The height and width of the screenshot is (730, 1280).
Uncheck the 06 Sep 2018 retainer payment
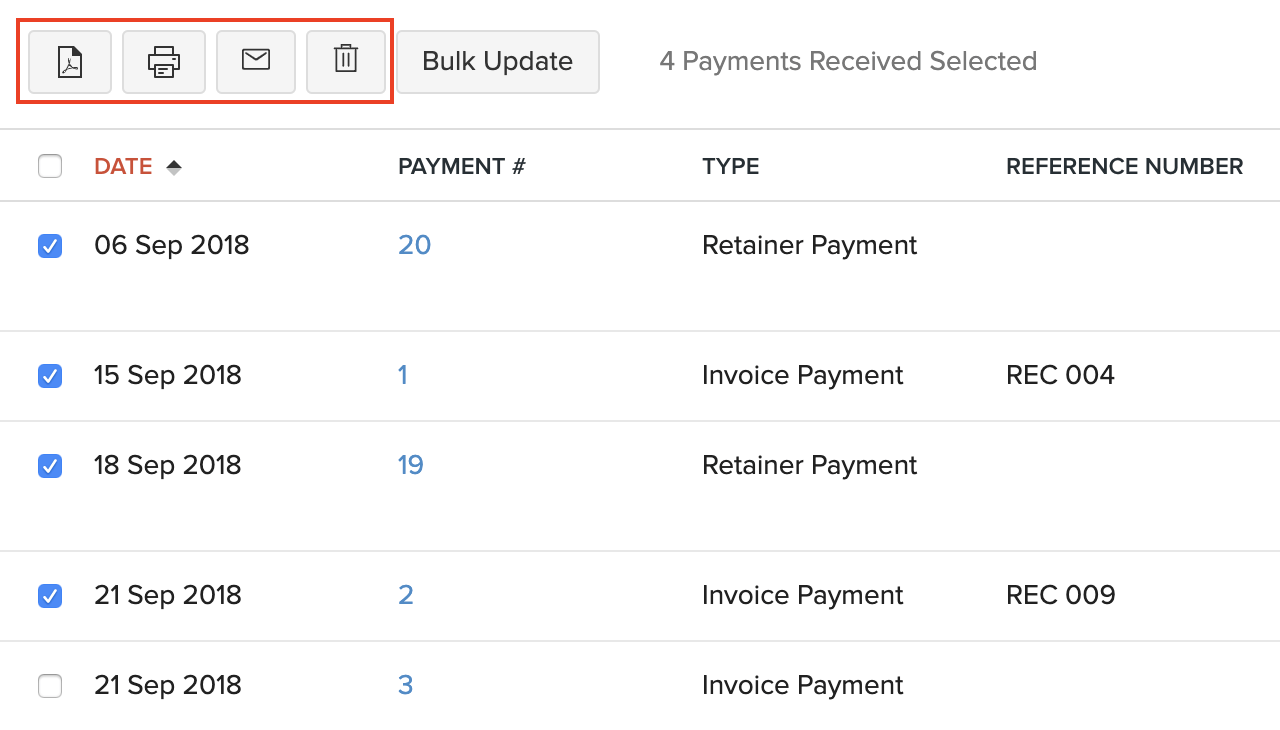coord(50,246)
